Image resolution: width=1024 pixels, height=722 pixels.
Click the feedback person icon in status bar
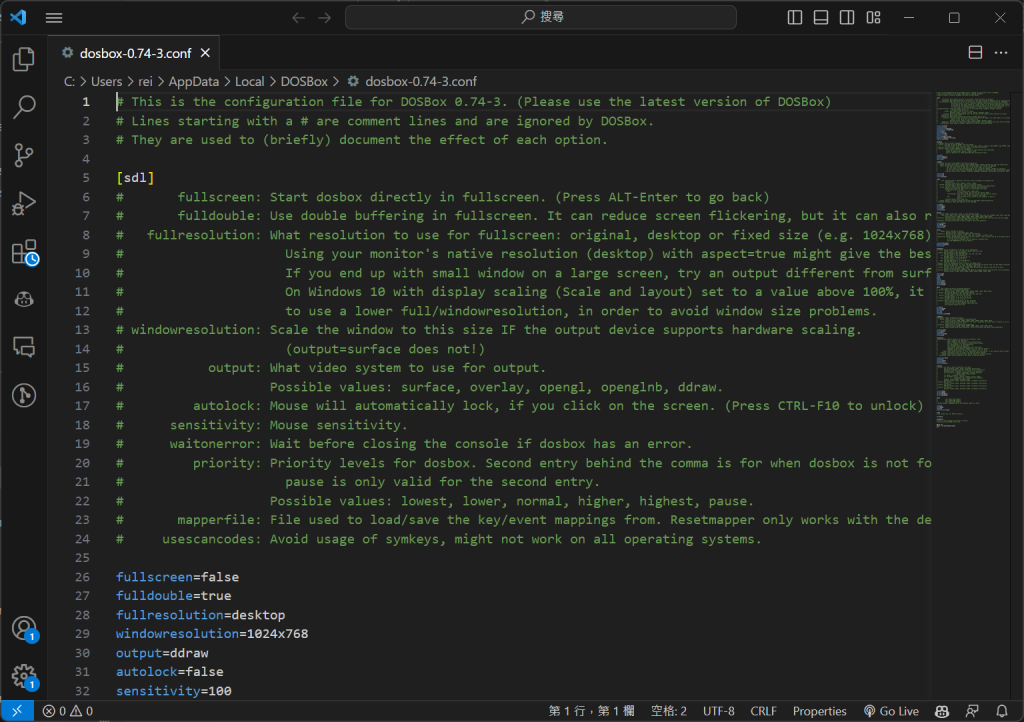(972, 711)
